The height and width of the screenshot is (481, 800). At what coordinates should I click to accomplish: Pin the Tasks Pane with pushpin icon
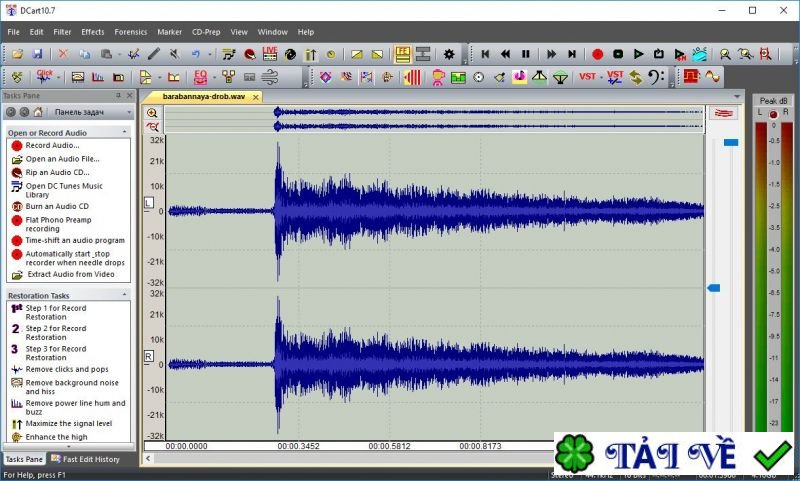118,96
